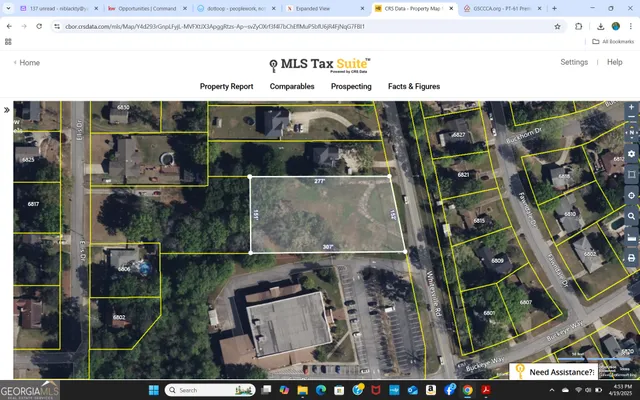Open the Property Report tab

(226, 87)
